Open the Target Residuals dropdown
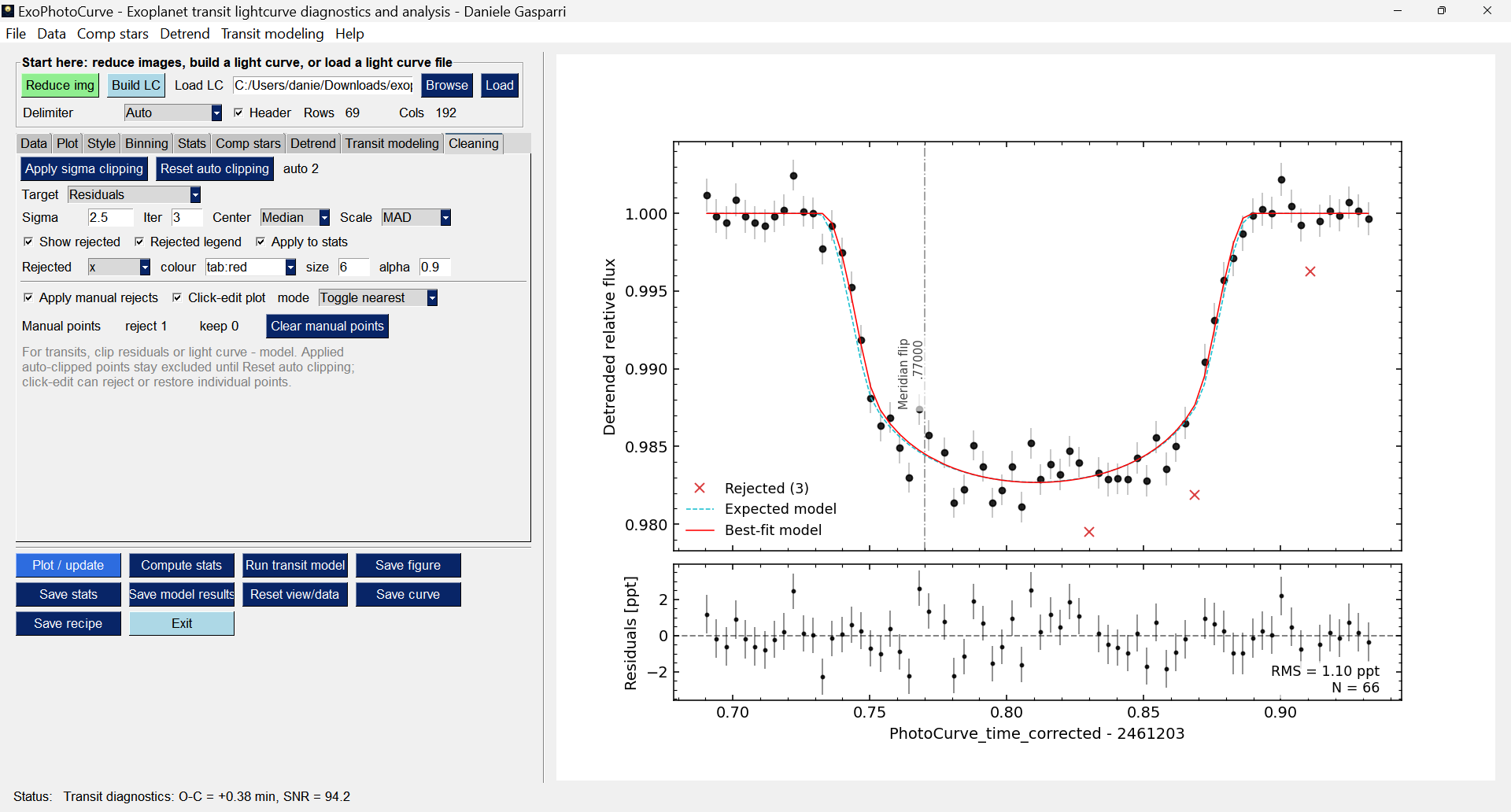This screenshot has height=812, width=1511. click(x=134, y=195)
